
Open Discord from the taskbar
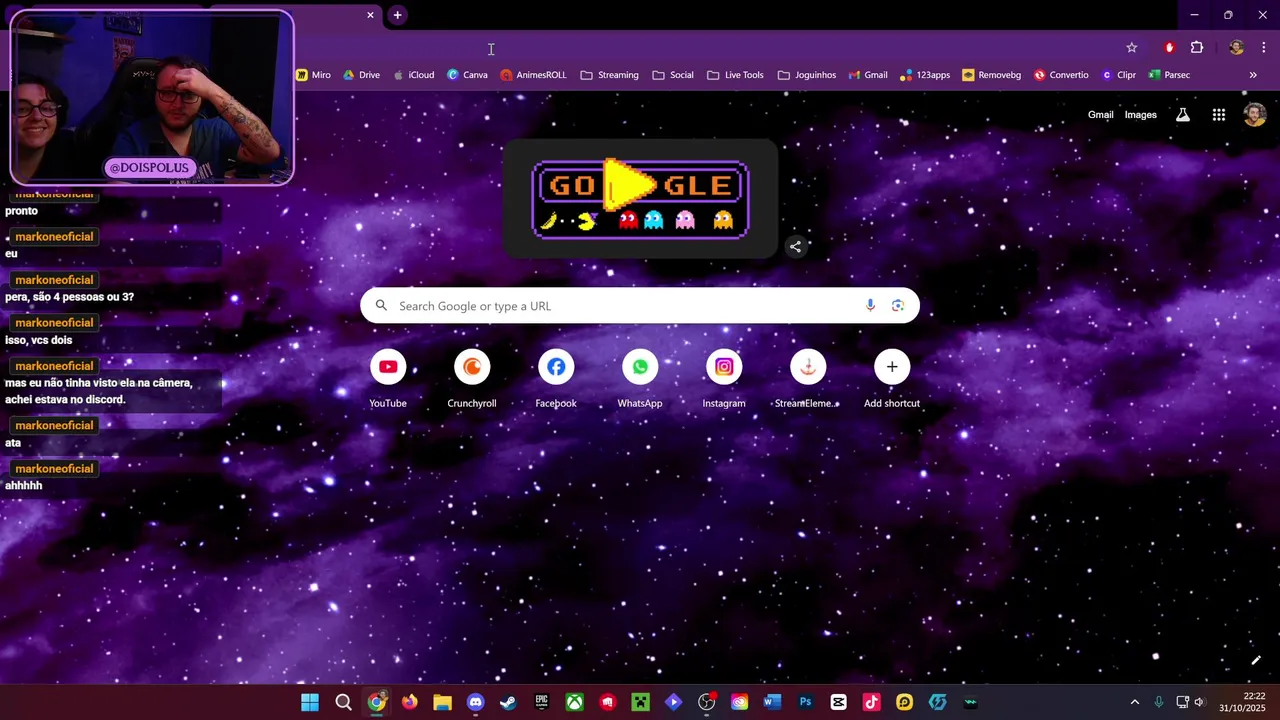coord(475,702)
